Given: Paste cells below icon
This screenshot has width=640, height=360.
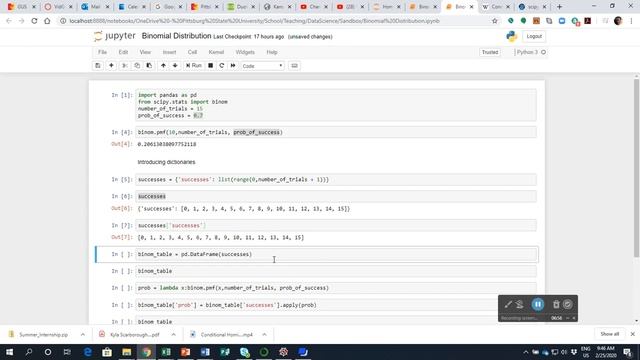Looking at the screenshot, I should tap(149, 66).
